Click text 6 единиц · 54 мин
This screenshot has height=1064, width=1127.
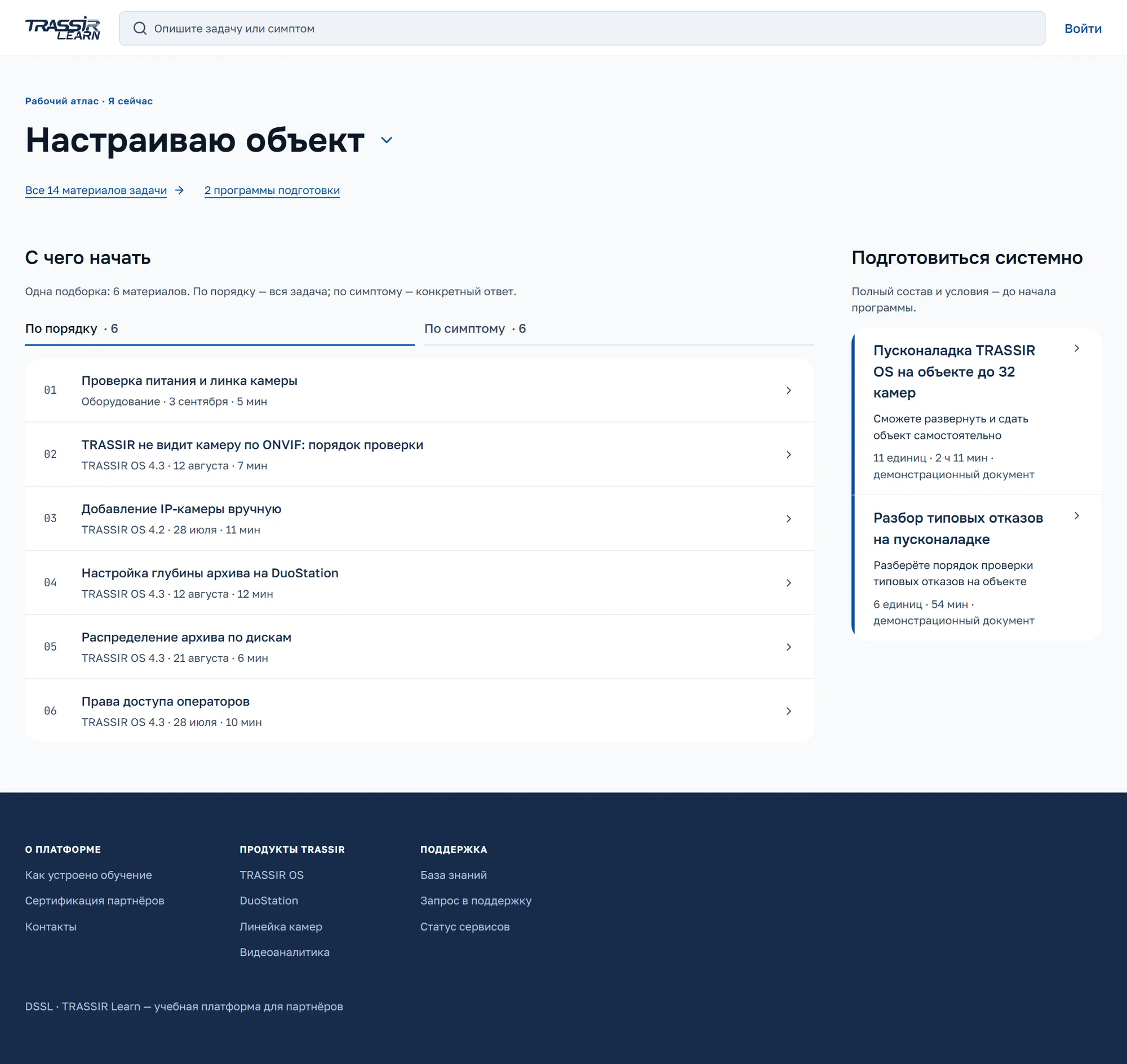tap(920, 604)
